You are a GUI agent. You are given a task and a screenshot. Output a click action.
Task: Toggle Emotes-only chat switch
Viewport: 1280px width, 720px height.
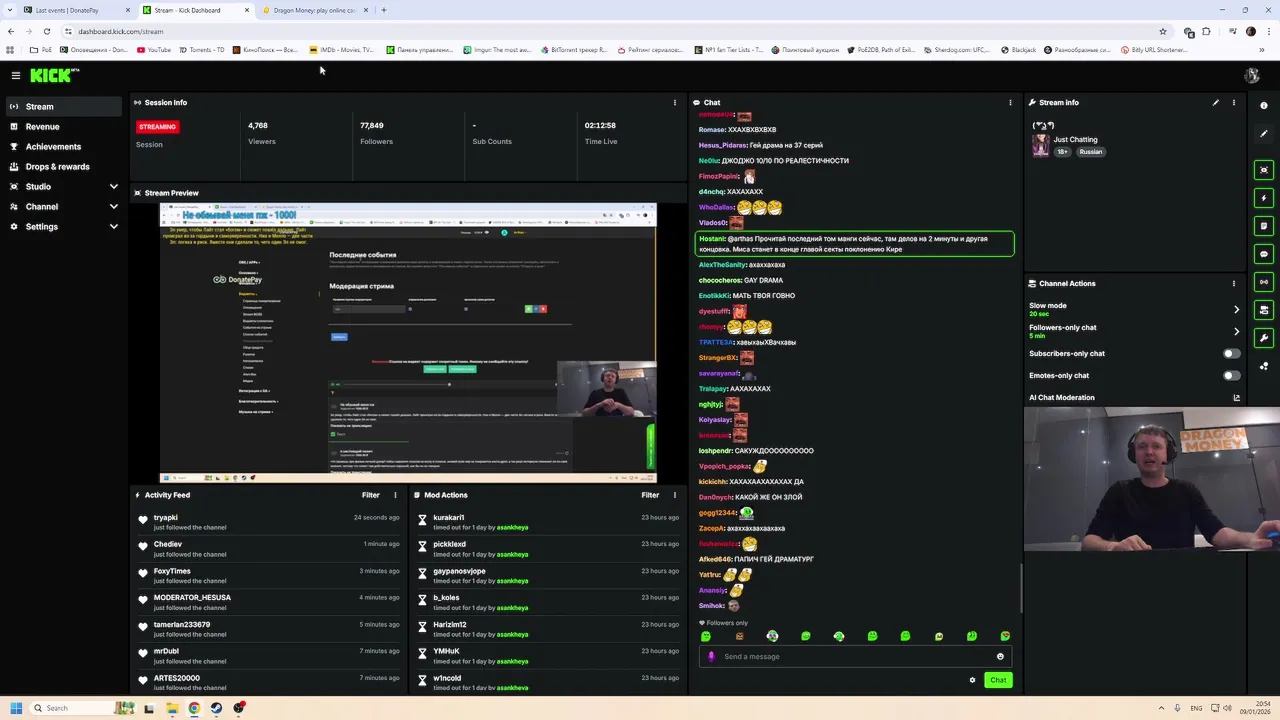1232,375
